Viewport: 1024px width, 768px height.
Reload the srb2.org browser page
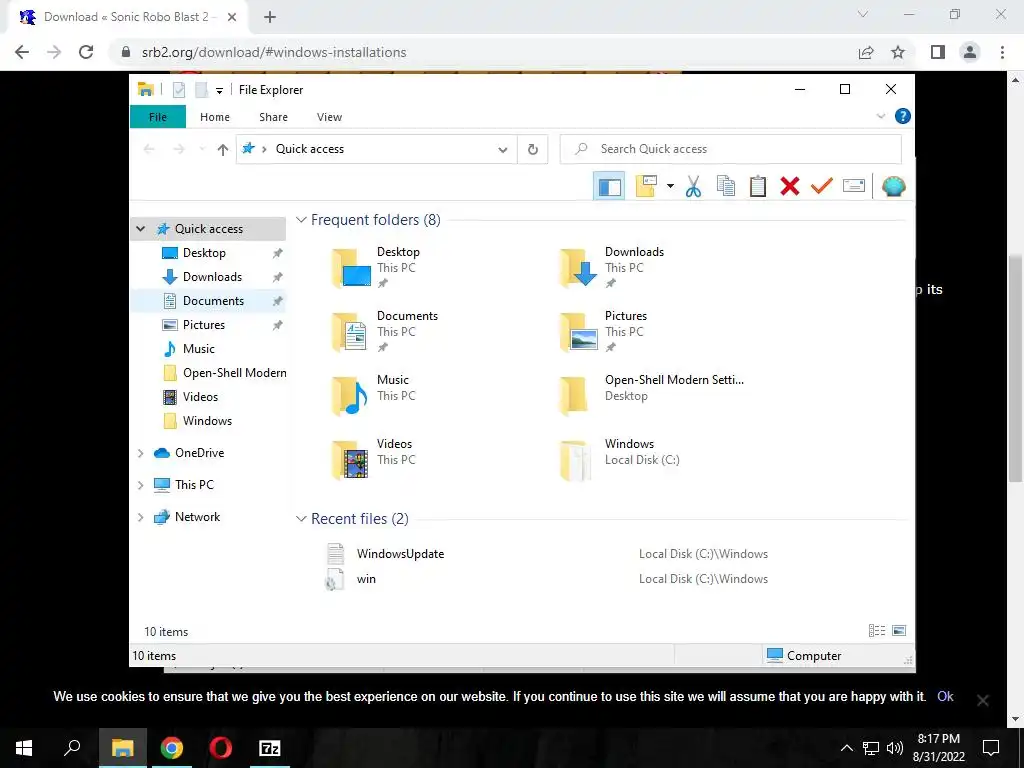click(86, 52)
